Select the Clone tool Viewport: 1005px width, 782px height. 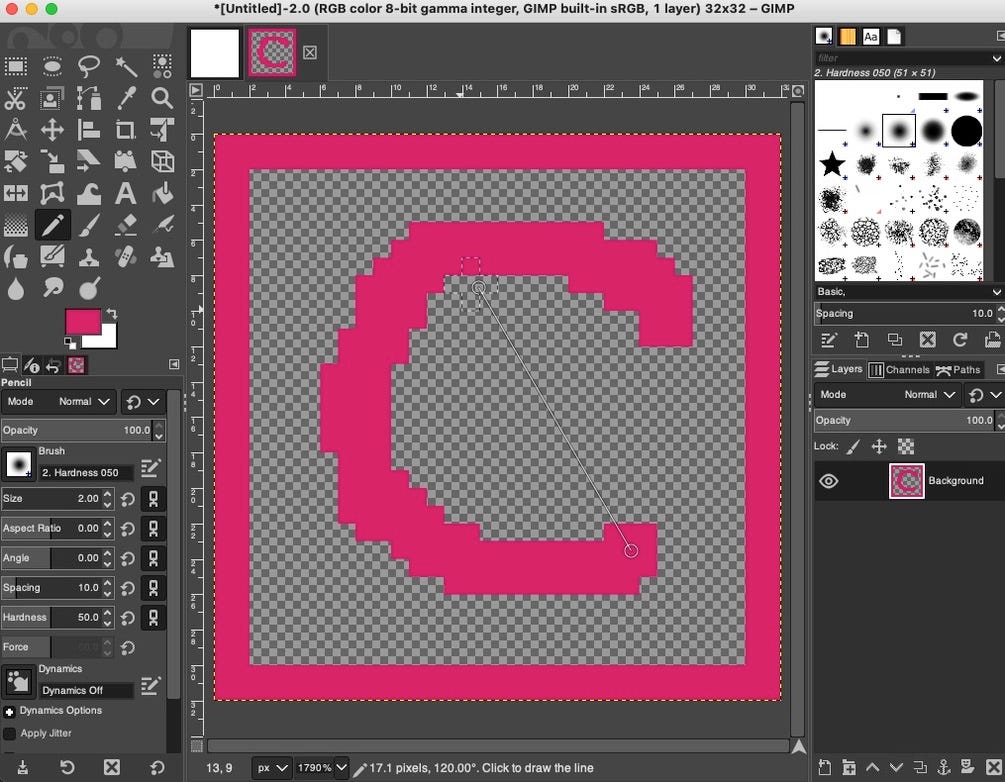[89, 256]
